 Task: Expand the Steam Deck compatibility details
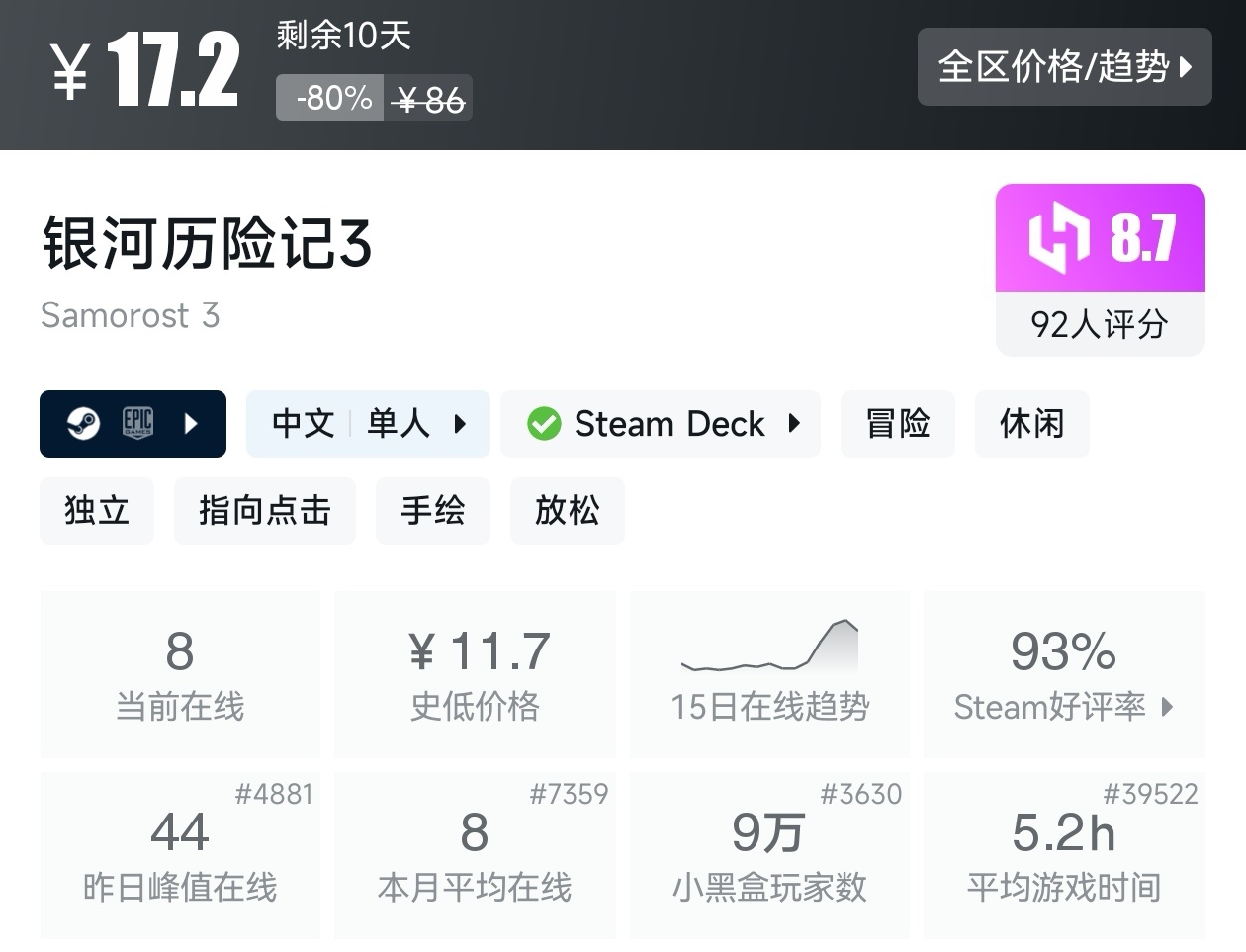(x=793, y=424)
